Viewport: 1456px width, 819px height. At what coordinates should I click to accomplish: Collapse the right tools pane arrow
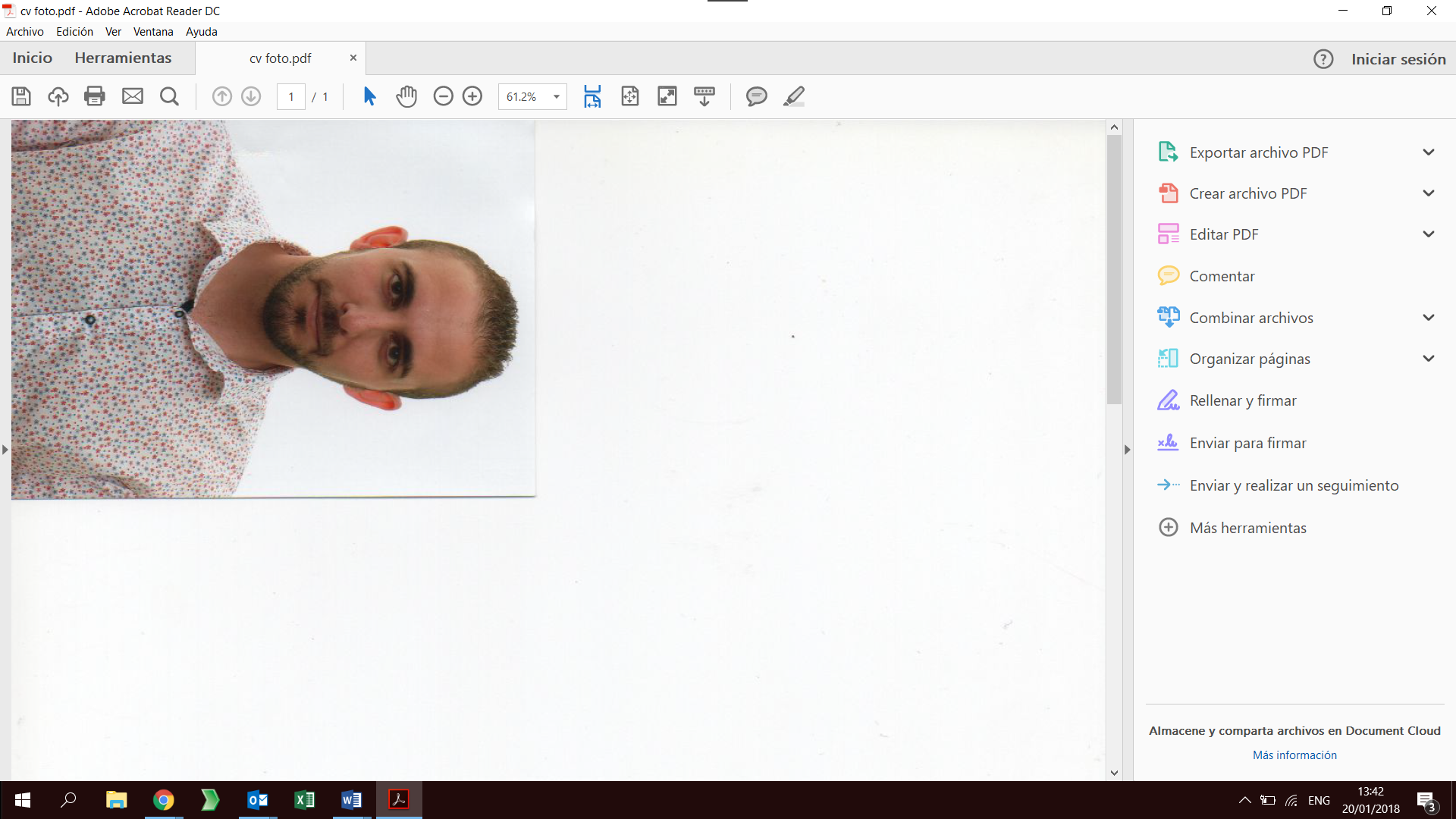[x=1127, y=450]
